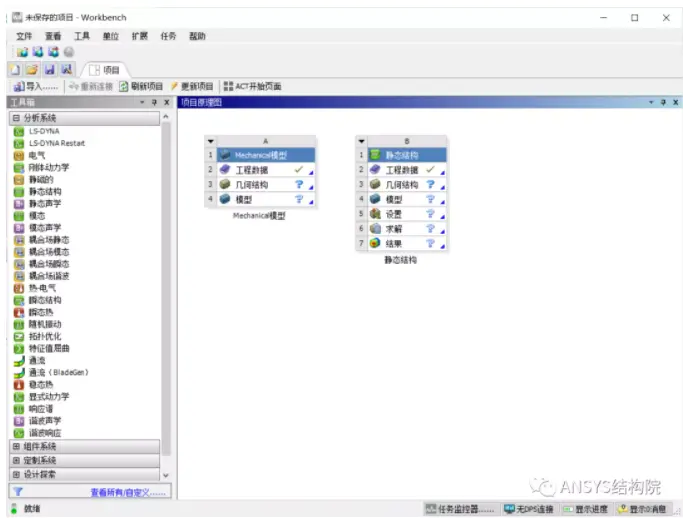The image size is (683, 518).
Task: Open the 单位 menu
Action: [110, 36]
